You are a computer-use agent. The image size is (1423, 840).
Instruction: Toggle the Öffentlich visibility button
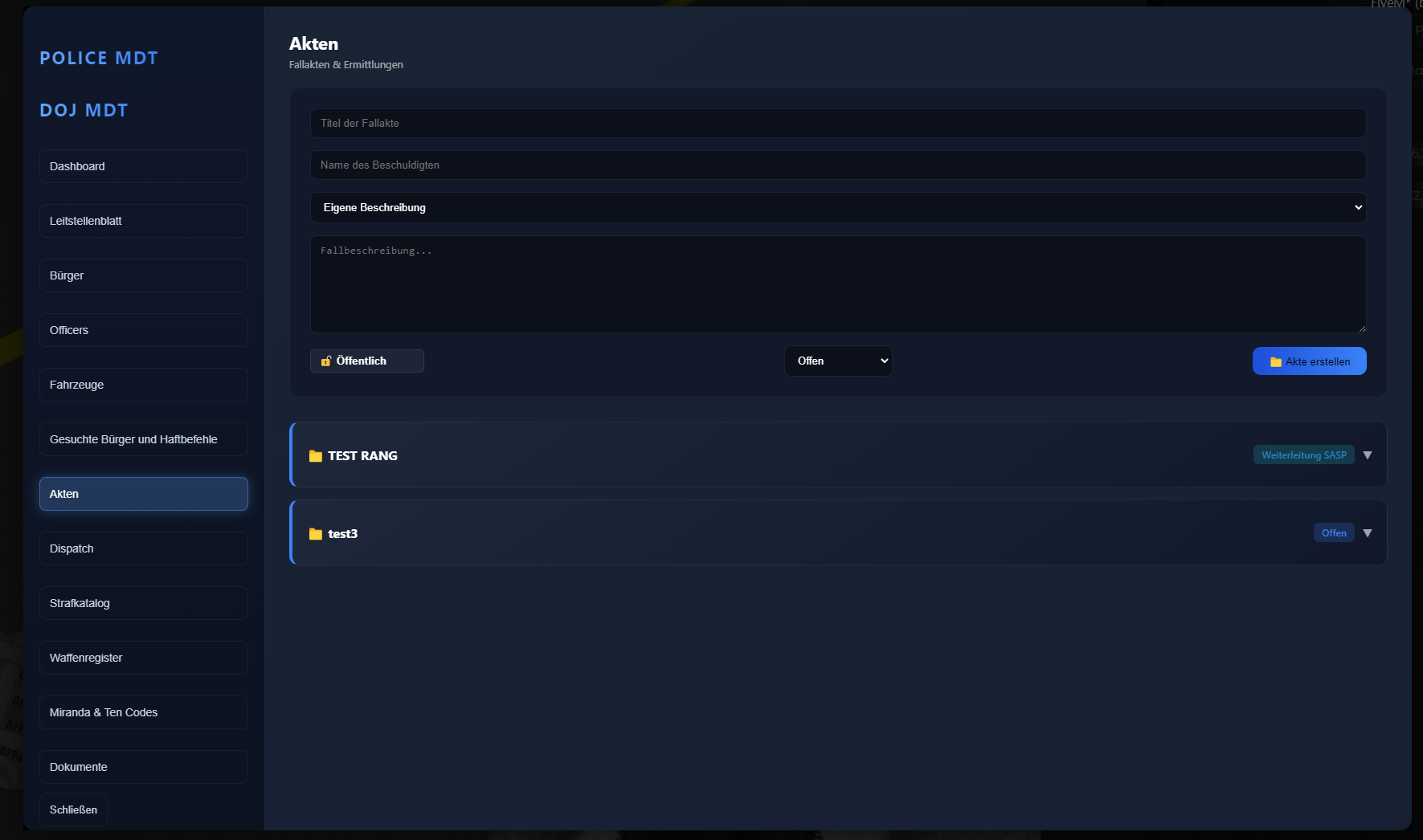366,361
